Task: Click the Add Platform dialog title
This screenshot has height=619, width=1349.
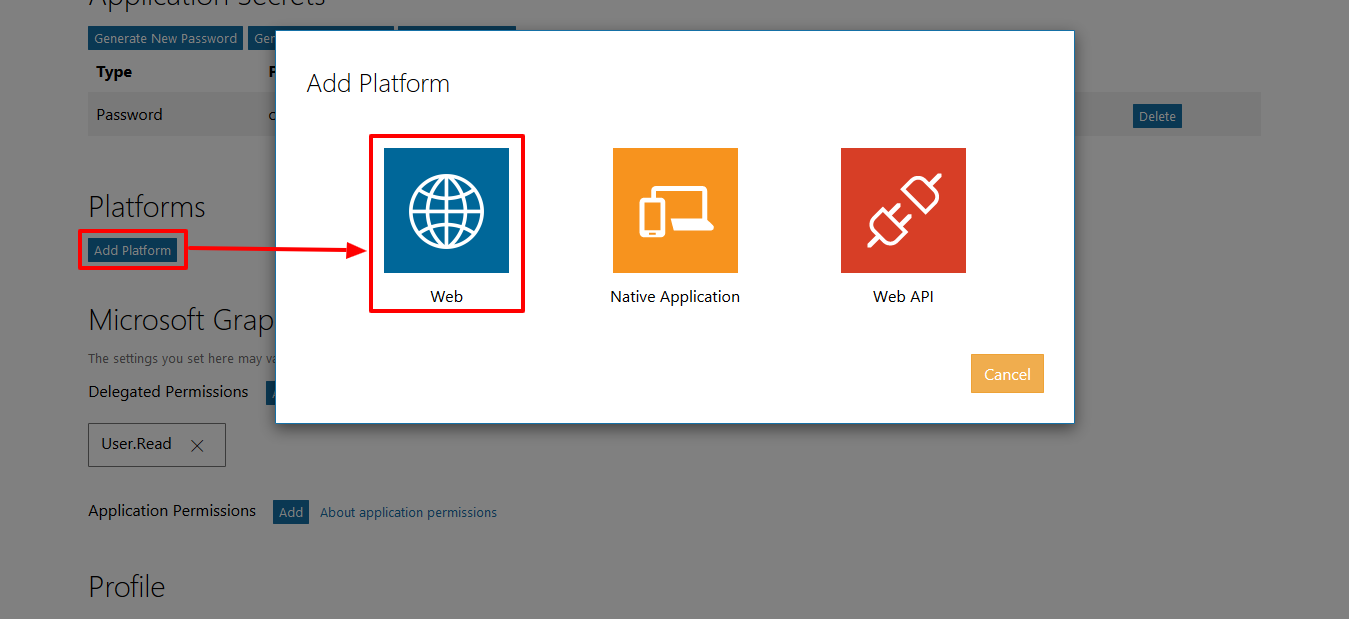Action: point(378,83)
